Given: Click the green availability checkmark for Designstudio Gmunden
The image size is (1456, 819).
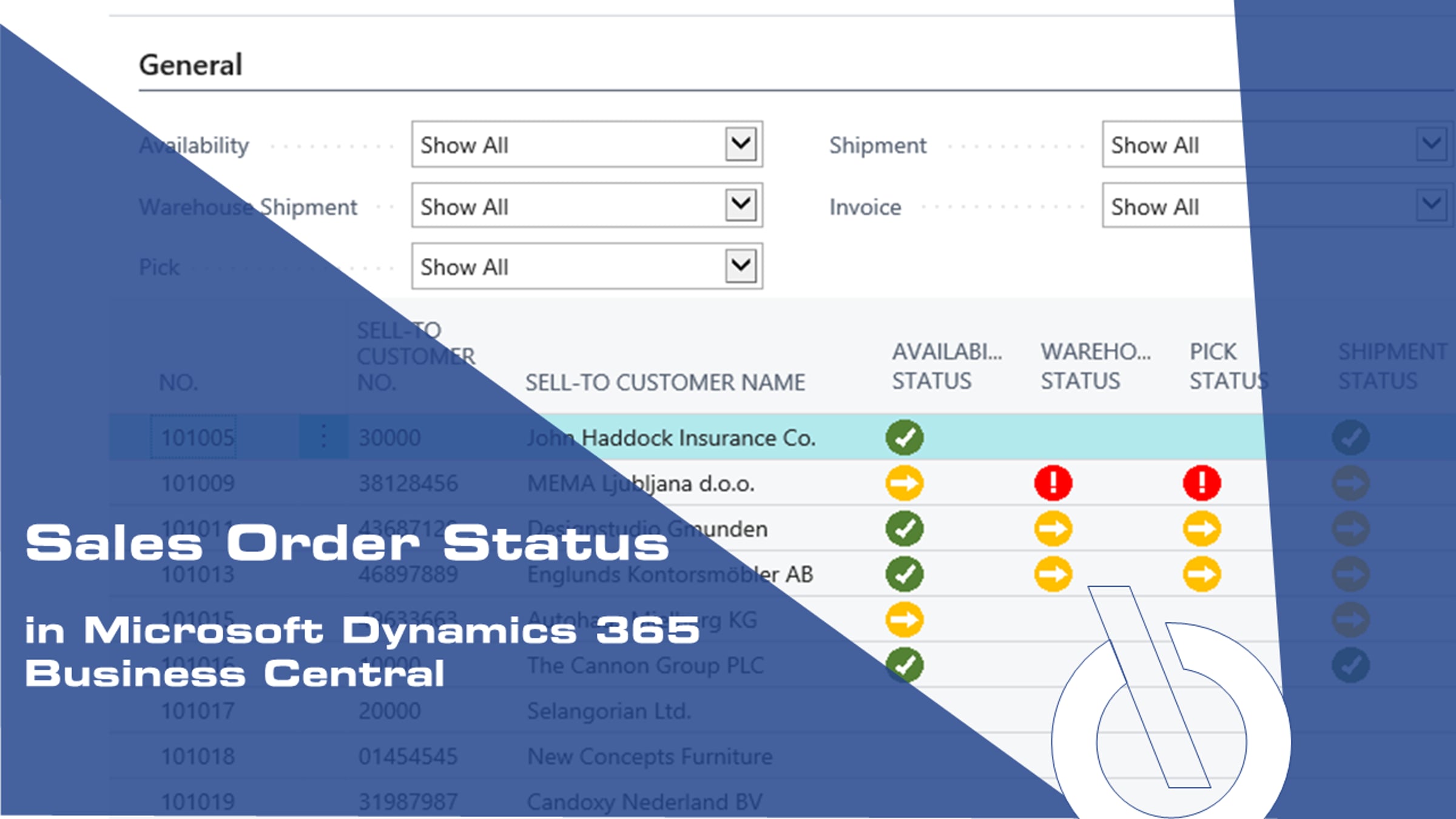Looking at the screenshot, I should [904, 528].
